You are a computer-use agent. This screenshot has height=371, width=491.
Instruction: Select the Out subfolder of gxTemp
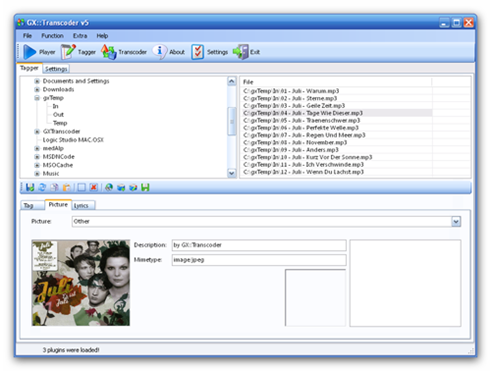coord(58,115)
